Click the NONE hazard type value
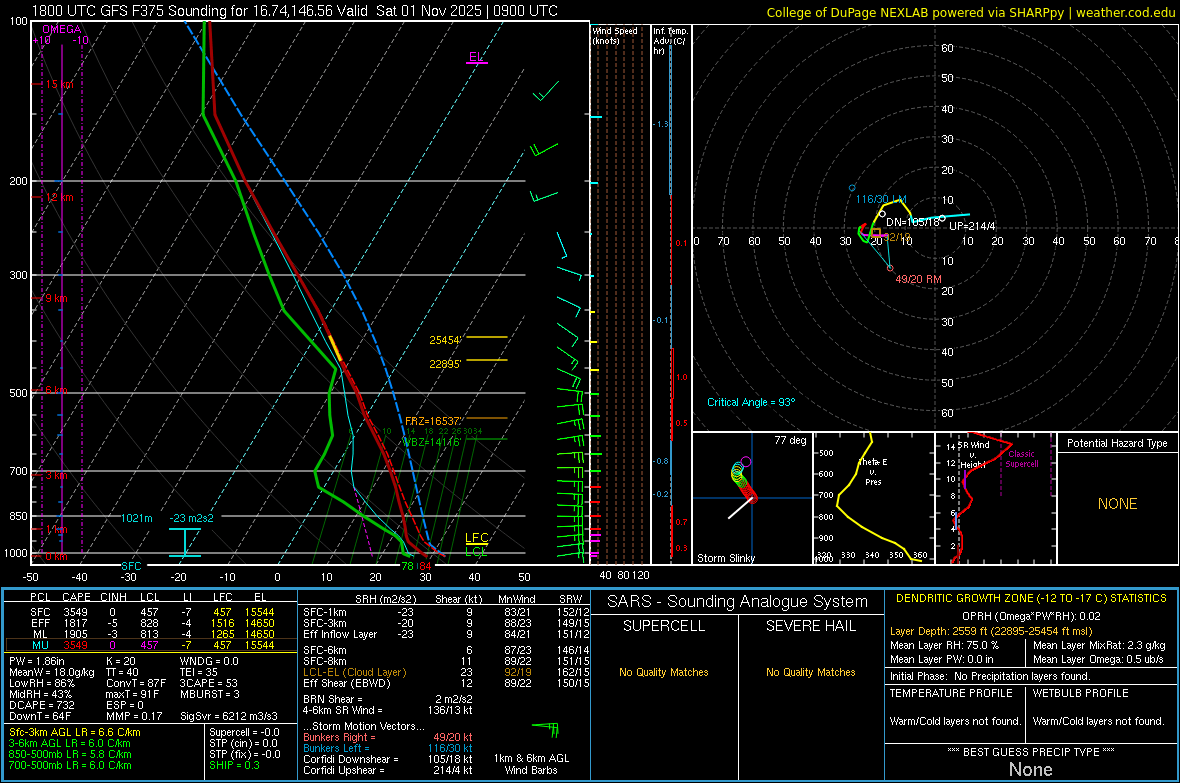The image size is (1180, 783). pos(1117,504)
